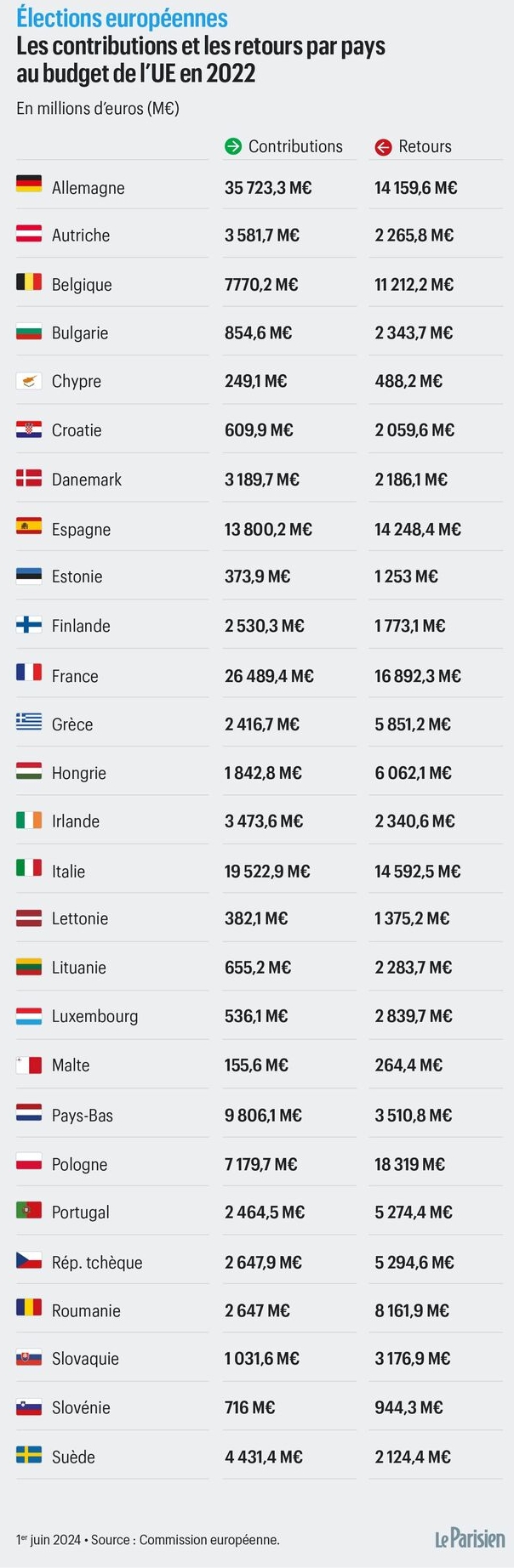514x1568 pixels.
Task: Select the Italie country label
Action: tap(68, 871)
